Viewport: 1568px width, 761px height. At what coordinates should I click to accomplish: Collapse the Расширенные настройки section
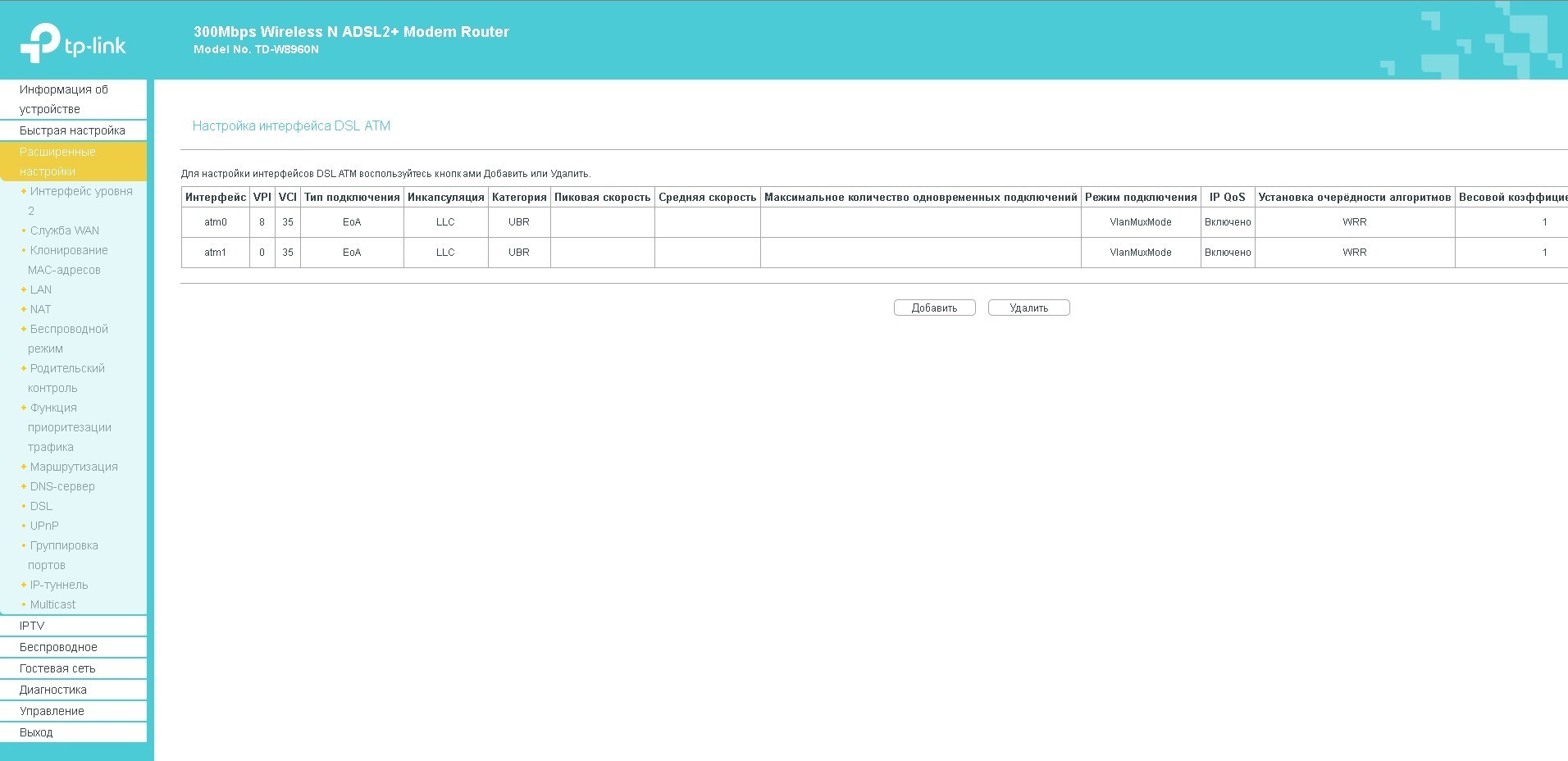click(x=57, y=162)
